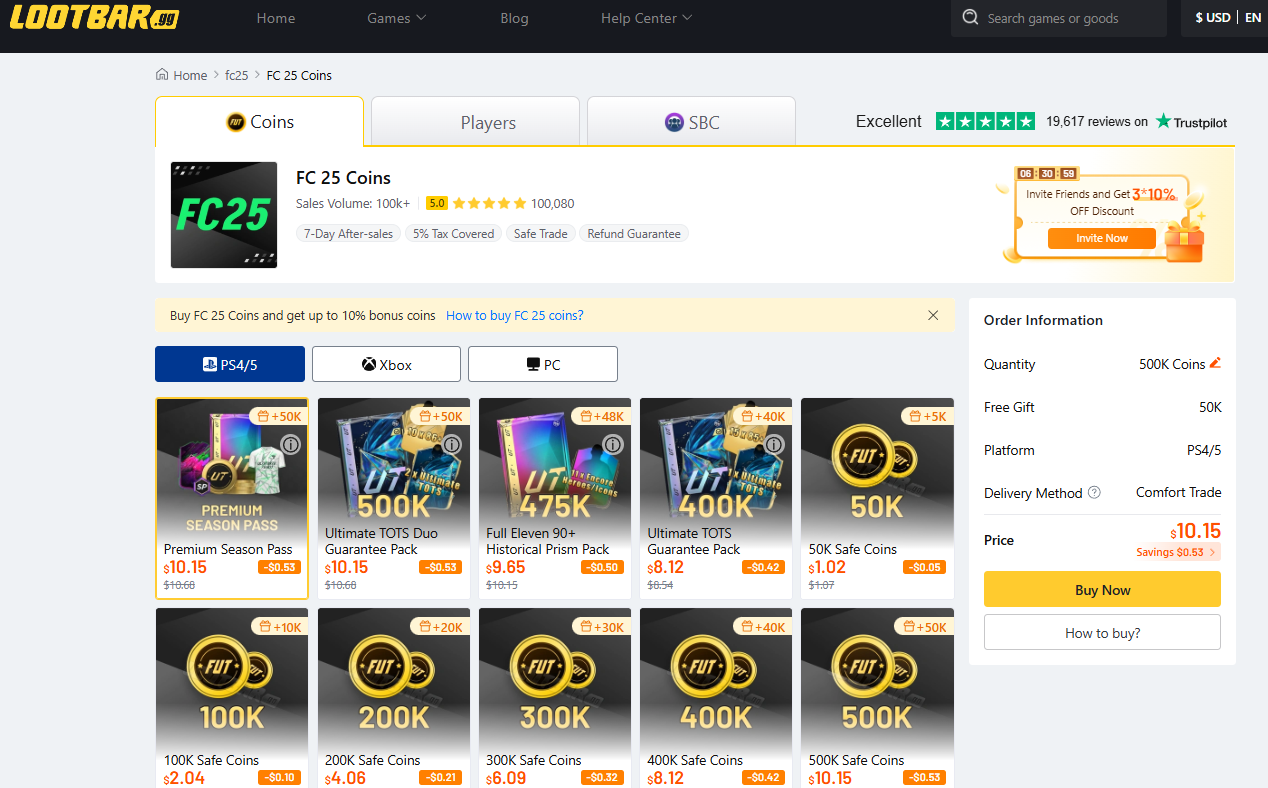Click the fc25 breadcrumb link

pyautogui.click(x=237, y=75)
